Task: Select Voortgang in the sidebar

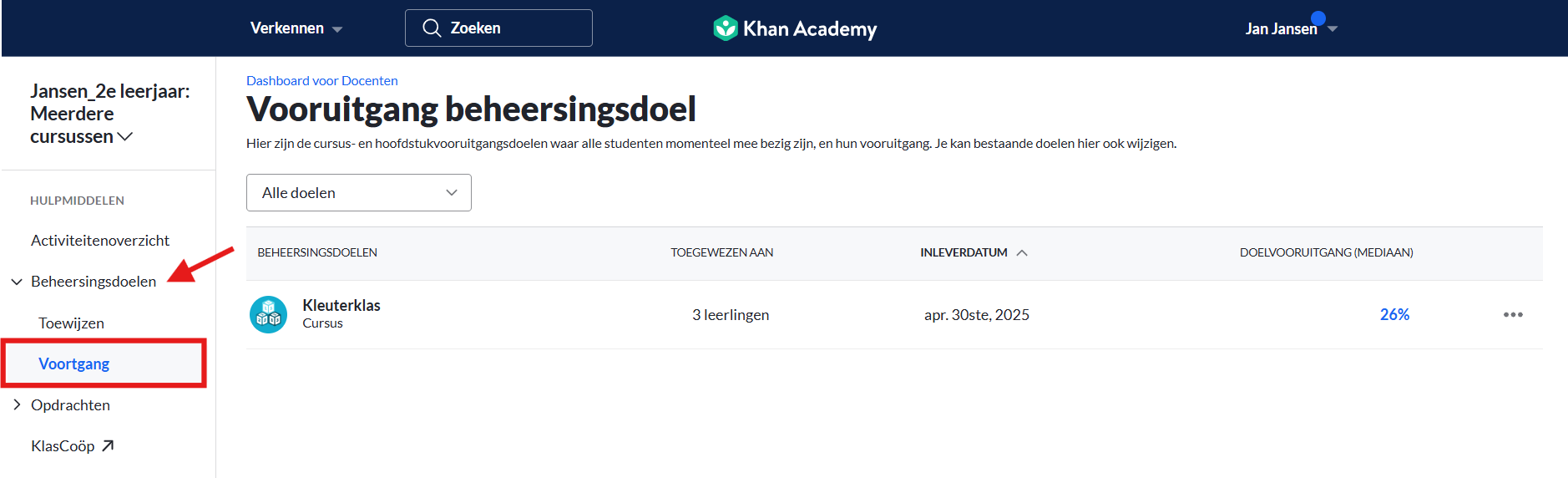Action: click(x=73, y=364)
